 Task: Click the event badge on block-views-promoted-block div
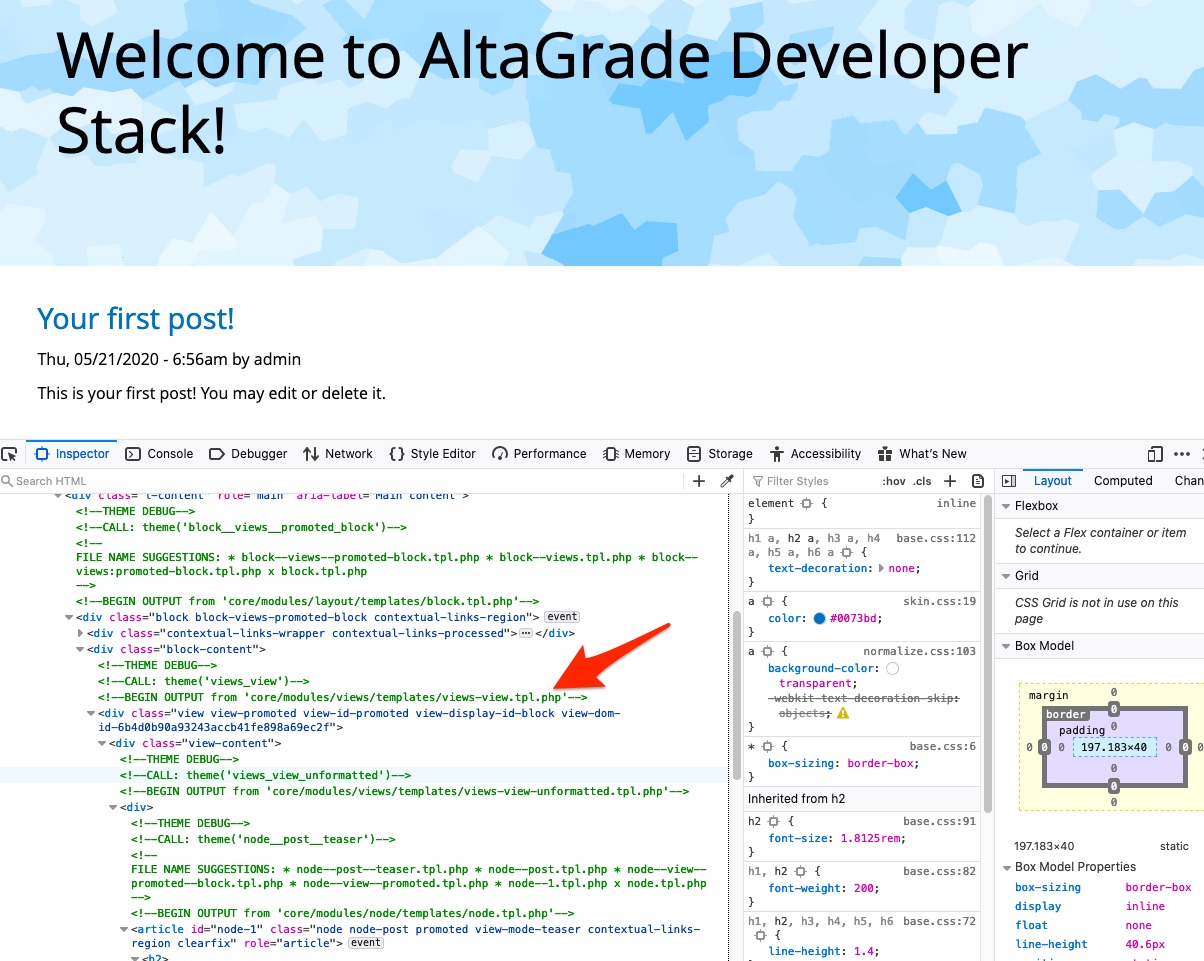pyautogui.click(x=562, y=617)
